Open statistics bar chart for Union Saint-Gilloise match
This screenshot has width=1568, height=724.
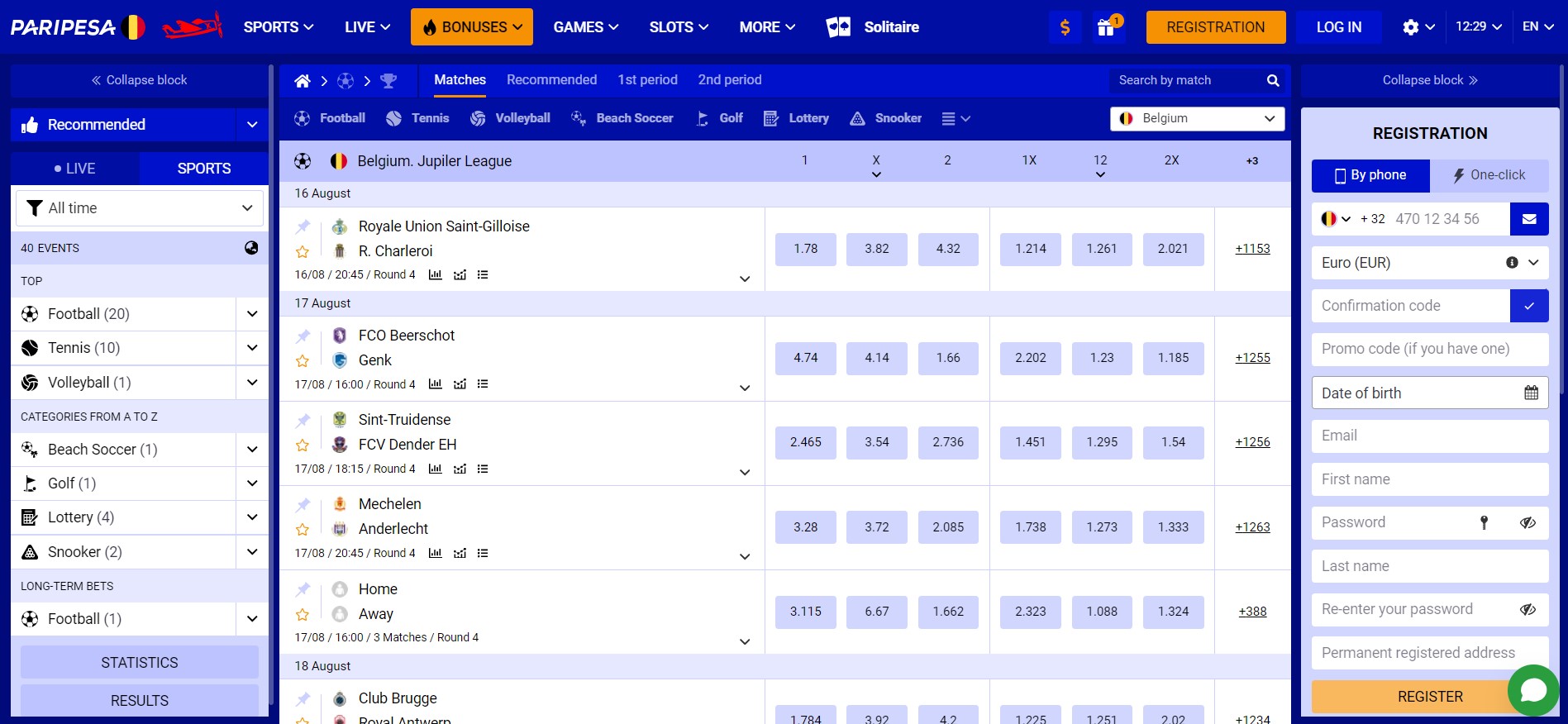tap(436, 274)
